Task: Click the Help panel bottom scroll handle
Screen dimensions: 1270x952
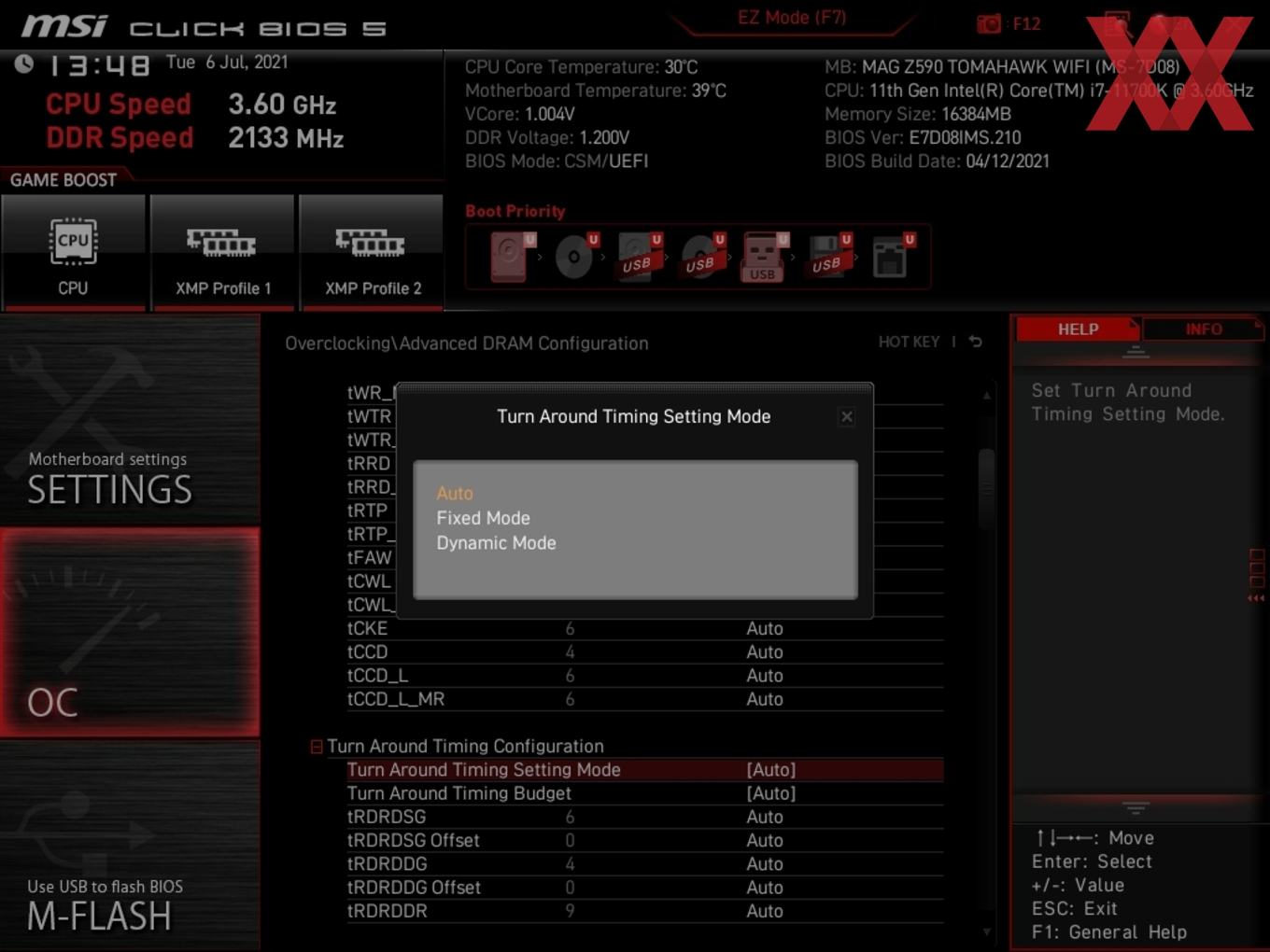Action: (x=1136, y=807)
